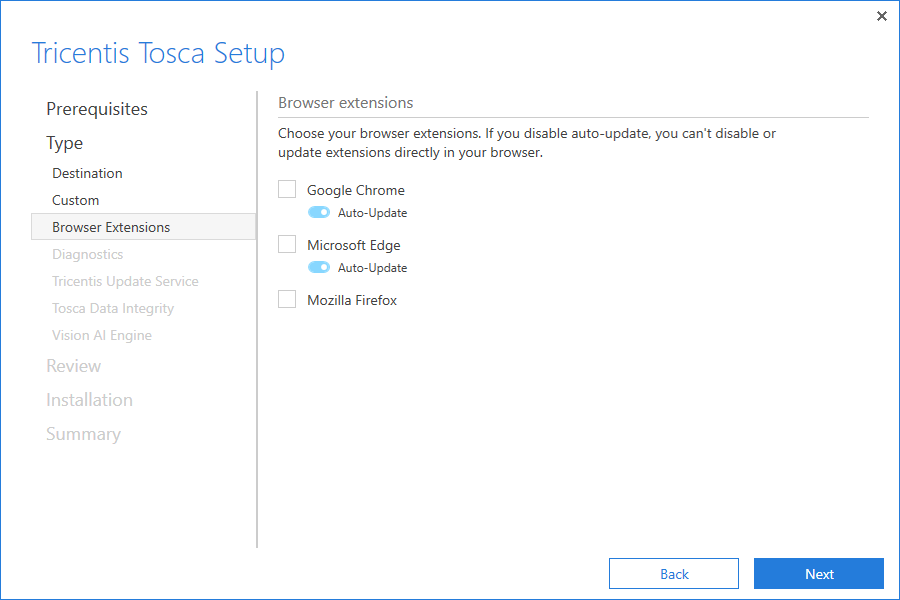The width and height of the screenshot is (900, 600).
Task: Navigate to the Destination step
Action: point(88,173)
